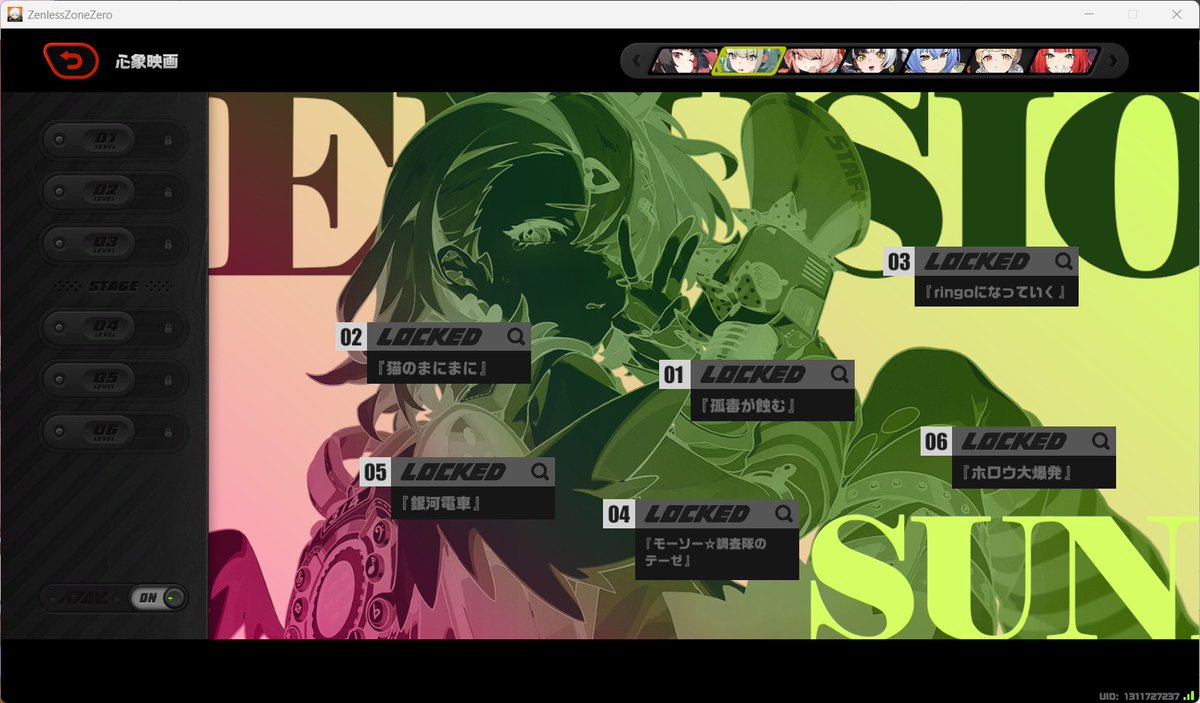This screenshot has height=703, width=1200.
Task: Click the lock icon beside Level 01
Action: coord(167,139)
